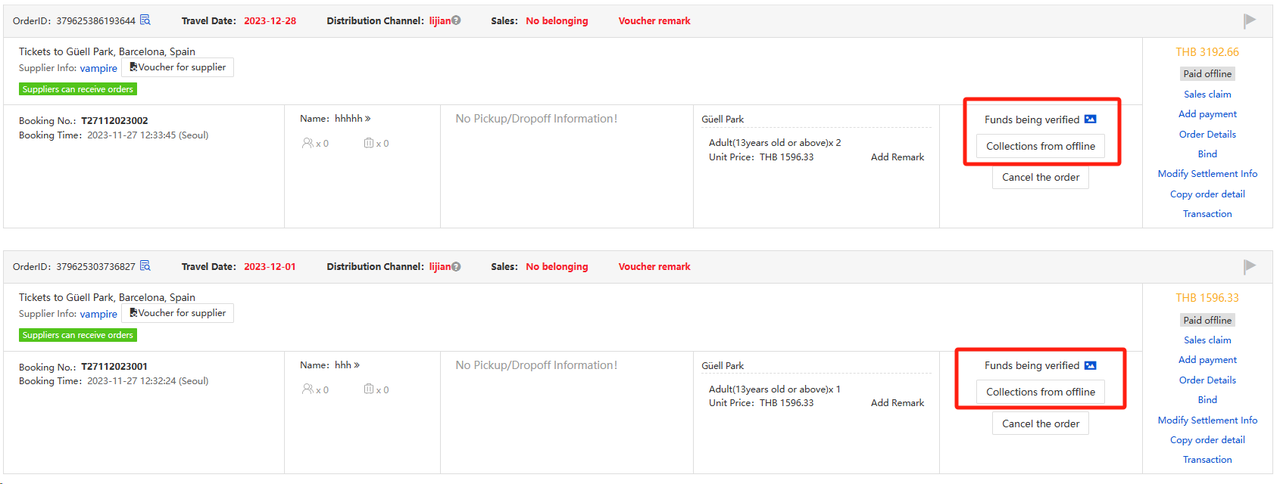1280x484 pixels.
Task: Open supplier vampire link in the first order
Action: click(98, 68)
